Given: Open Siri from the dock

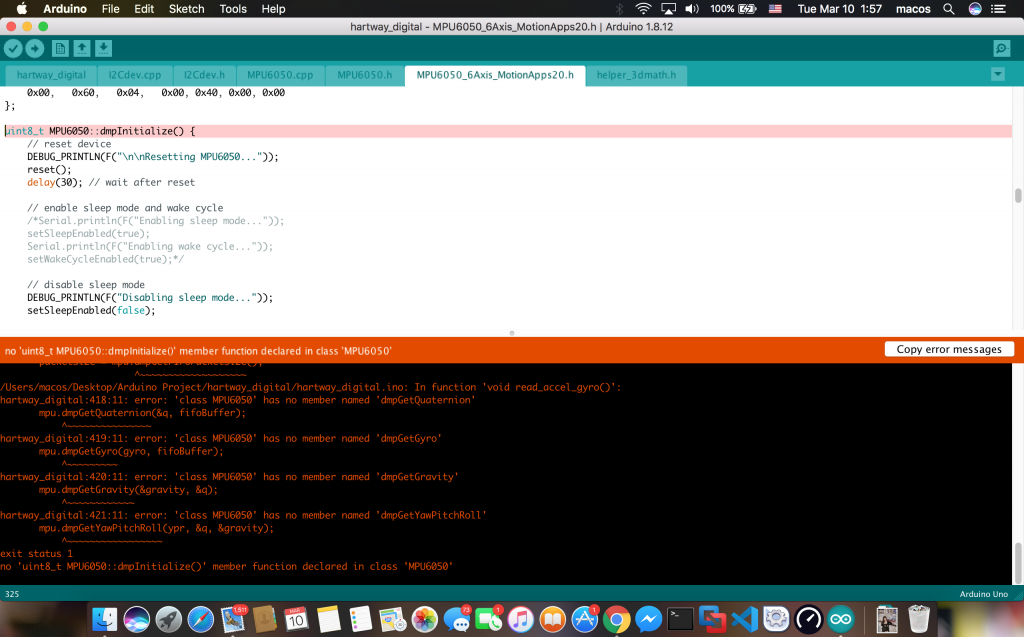Looking at the screenshot, I should tap(136, 619).
